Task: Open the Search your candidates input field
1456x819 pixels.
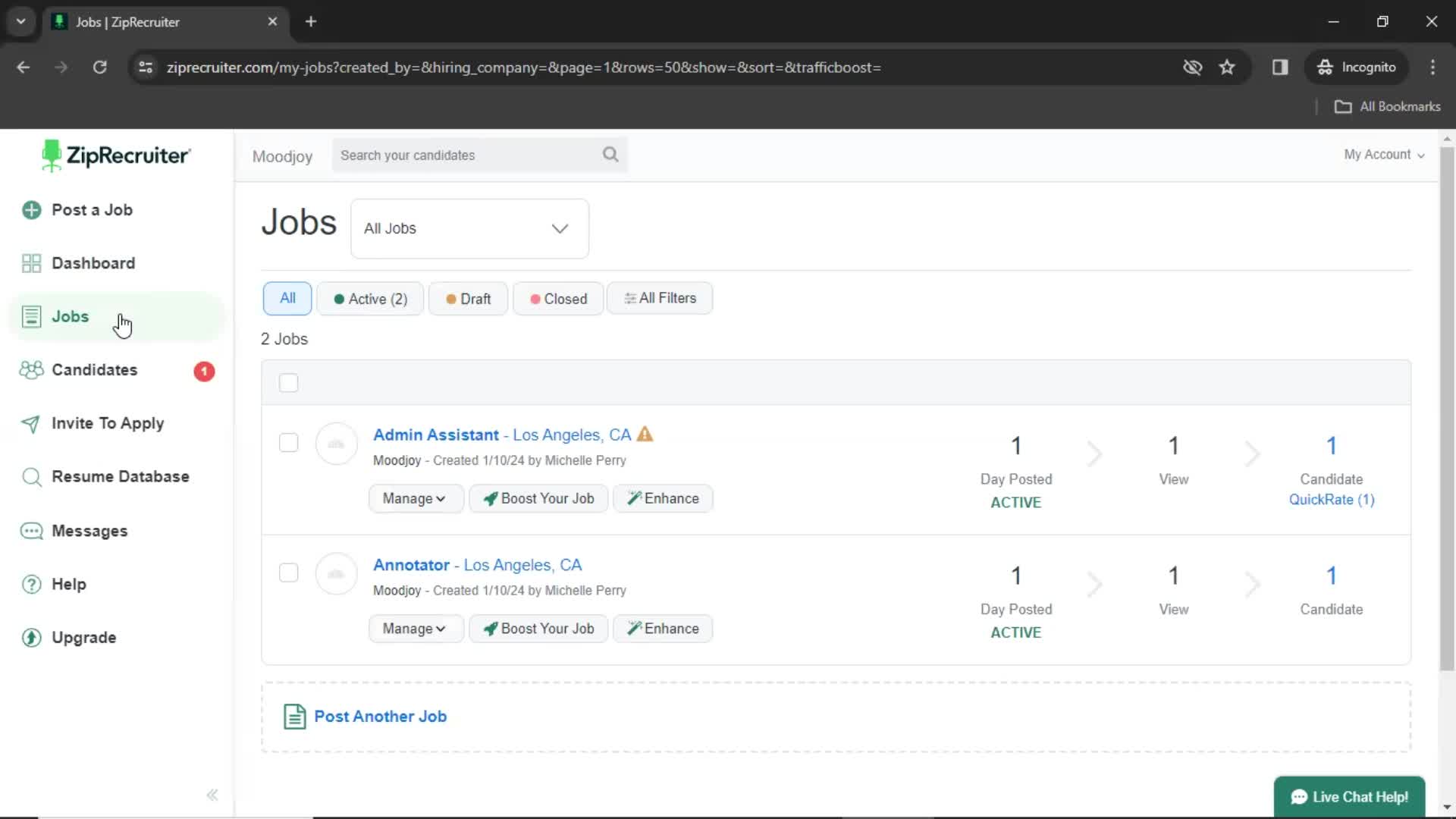Action: coord(479,155)
